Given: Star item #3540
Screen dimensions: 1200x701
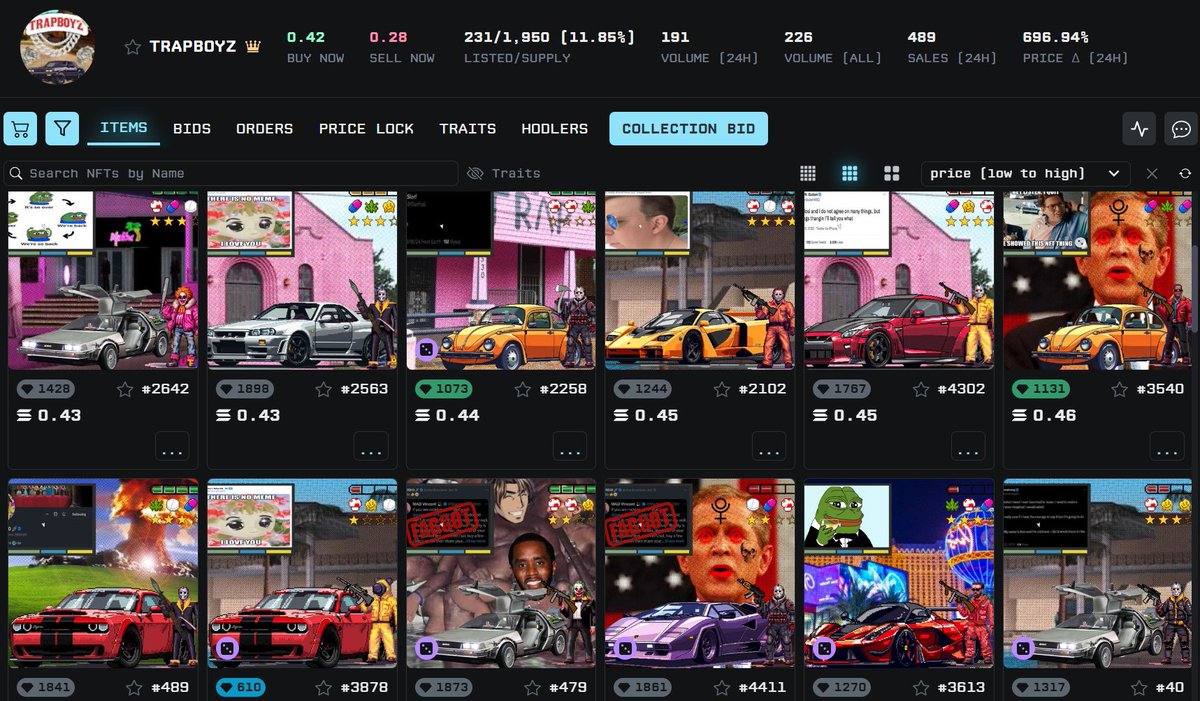Looking at the screenshot, I should [1120, 389].
